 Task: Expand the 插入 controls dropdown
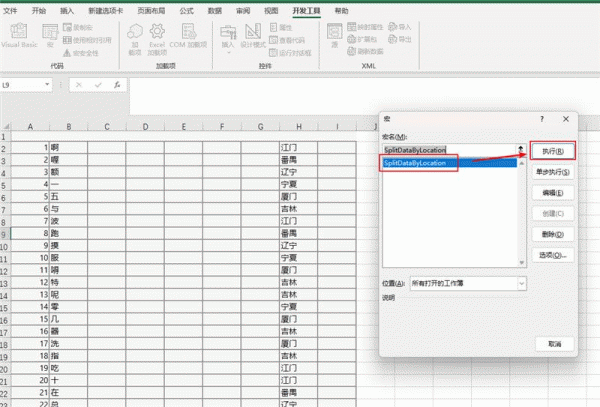click(x=228, y=41)
